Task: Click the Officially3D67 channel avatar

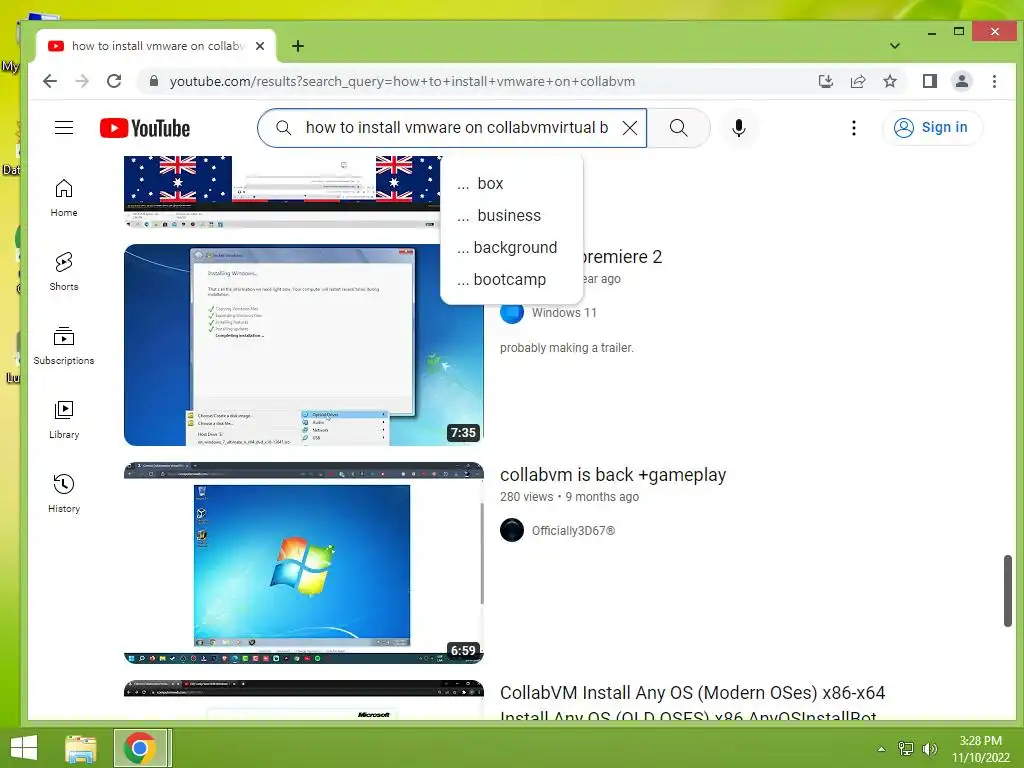Action: click(512, 530)
